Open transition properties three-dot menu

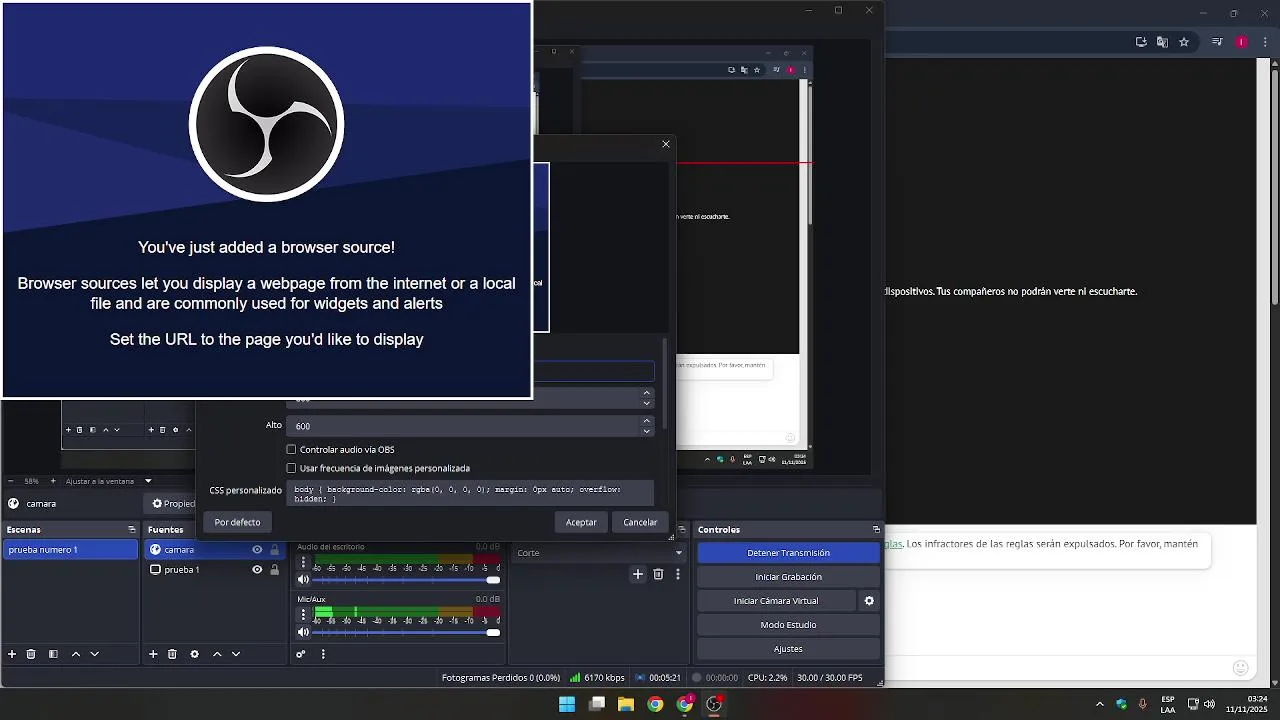pyautogui.click(x=678, y=574)
